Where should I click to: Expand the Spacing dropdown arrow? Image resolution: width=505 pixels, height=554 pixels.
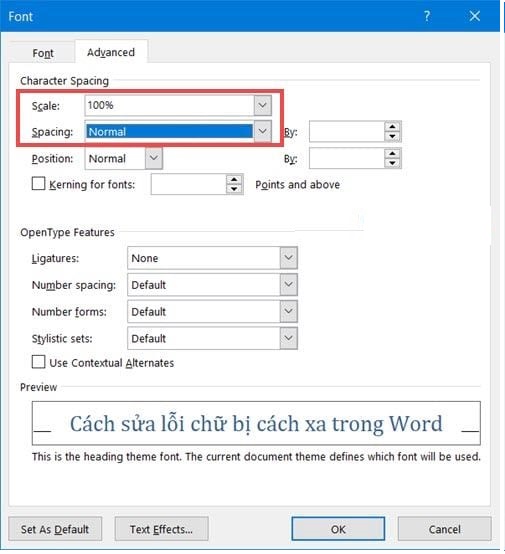point(262,131)
